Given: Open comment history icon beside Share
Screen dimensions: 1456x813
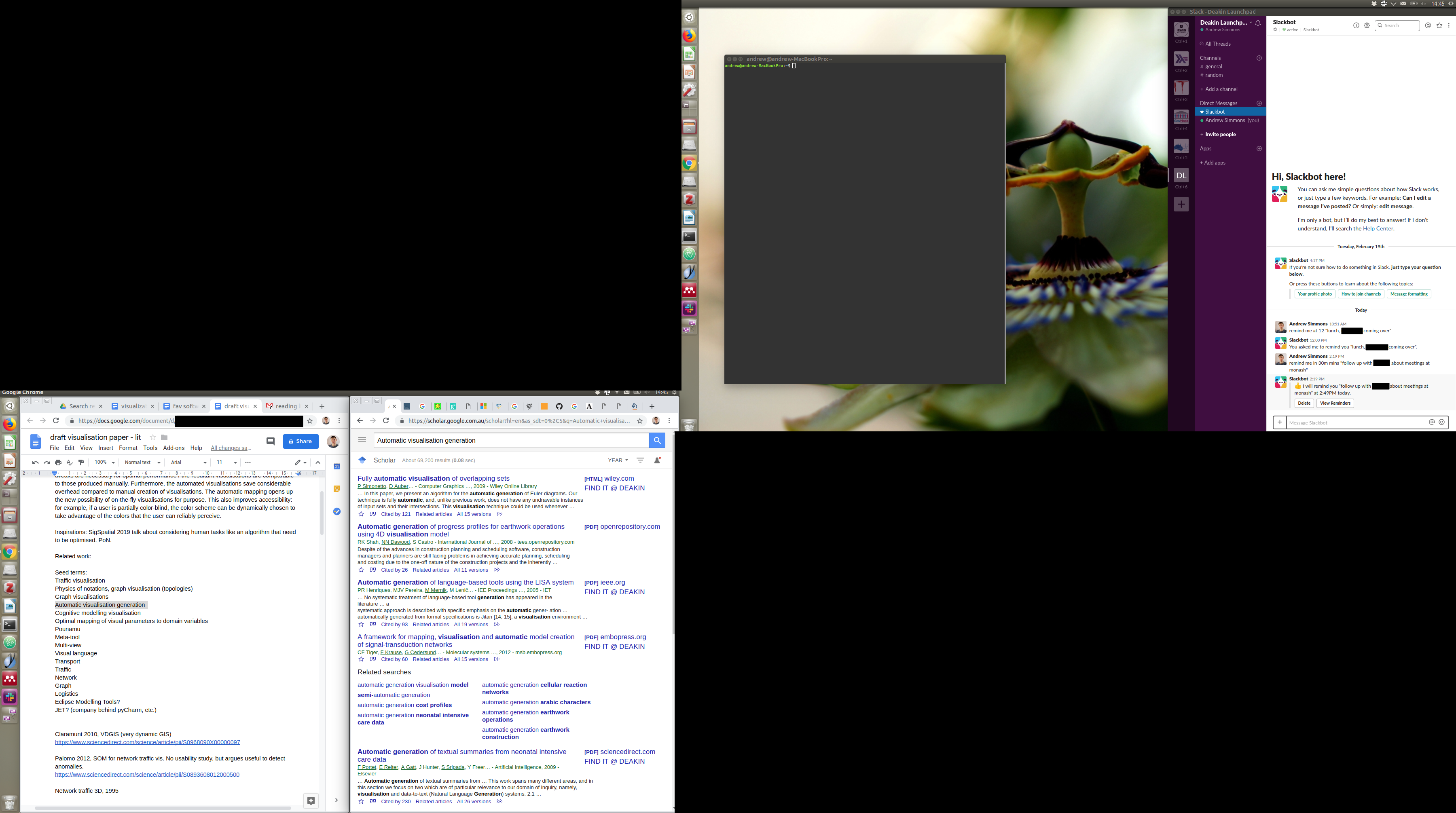Looking at the screenshot, I should [x=270, y=441].
